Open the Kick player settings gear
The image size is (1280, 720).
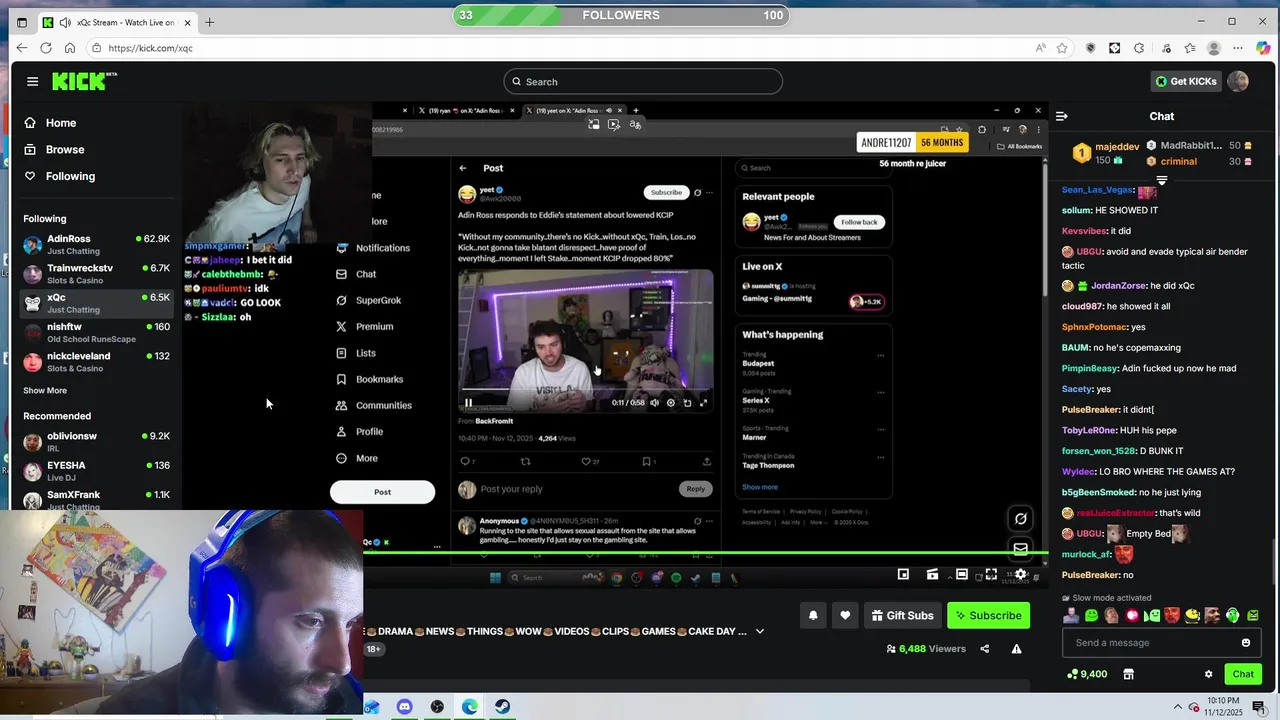[1020, 574]
